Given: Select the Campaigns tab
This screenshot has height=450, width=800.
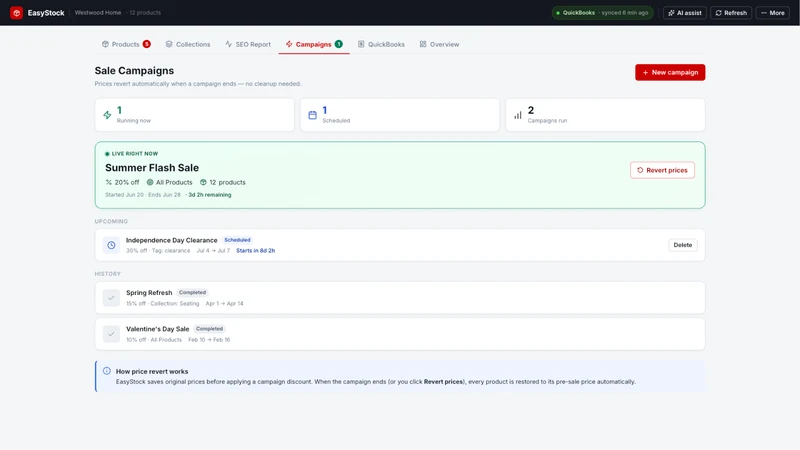Looking at the screenshot, I should point(314,44).
